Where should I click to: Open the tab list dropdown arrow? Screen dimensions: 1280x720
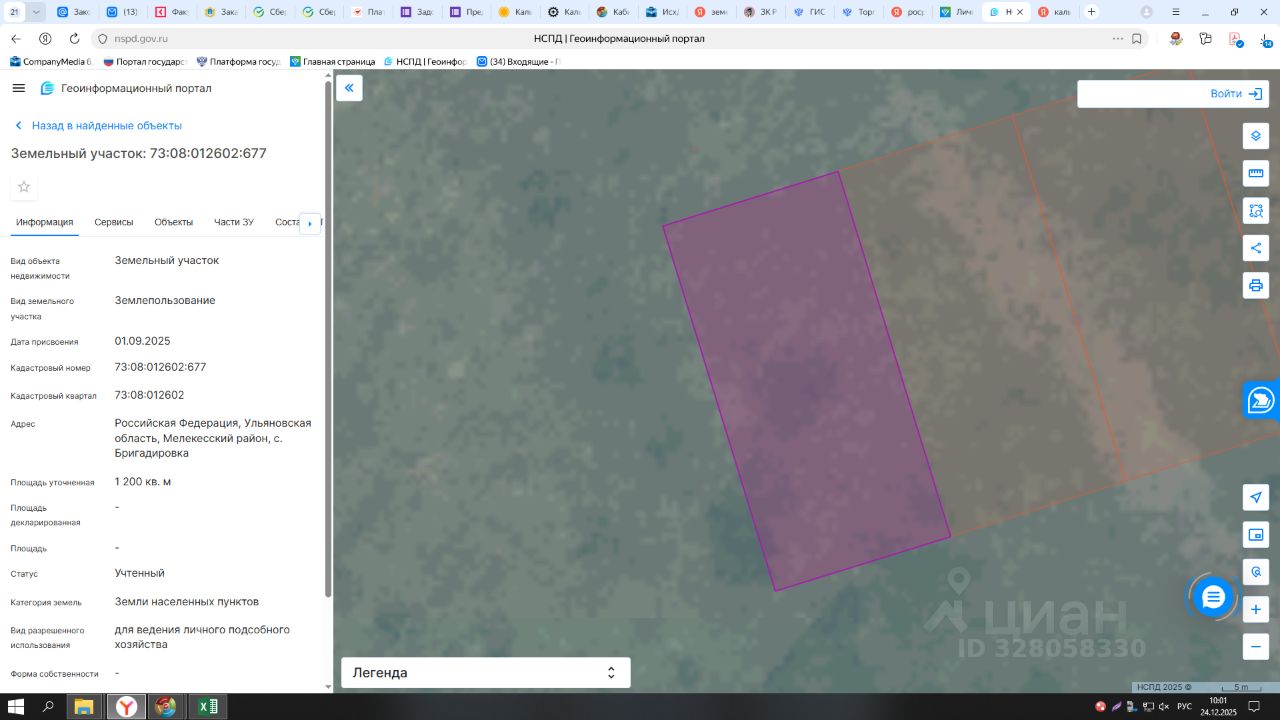tap(37, 12)
